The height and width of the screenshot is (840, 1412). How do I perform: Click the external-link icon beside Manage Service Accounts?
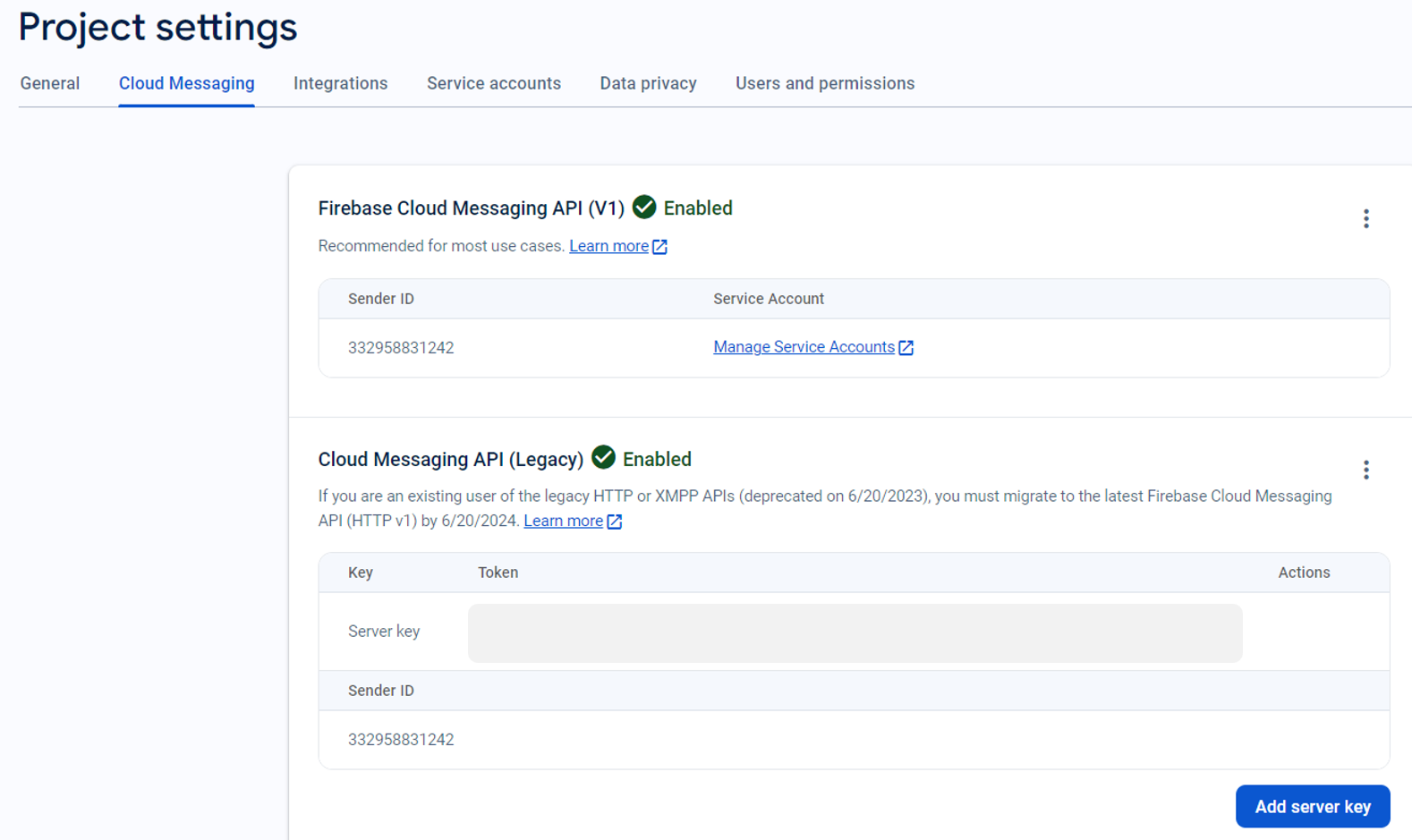click(x=906, y=348)
